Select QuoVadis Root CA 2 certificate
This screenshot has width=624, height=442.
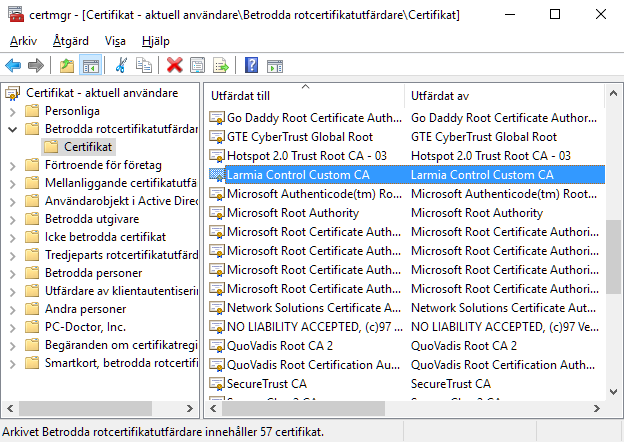pyautogui.click(x=279, y=346)
